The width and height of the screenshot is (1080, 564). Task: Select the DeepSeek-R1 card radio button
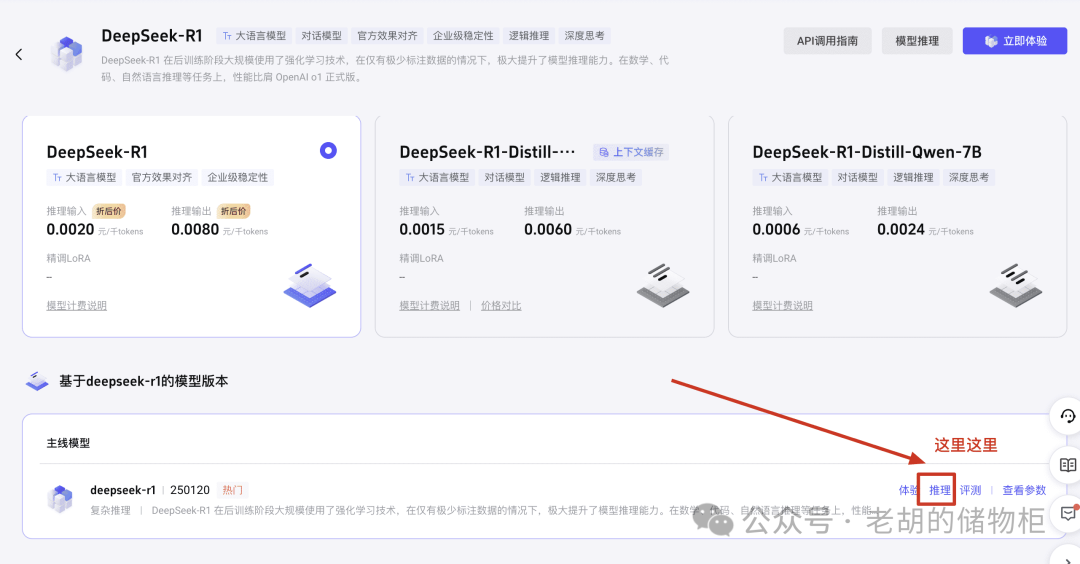coord(328,150)
